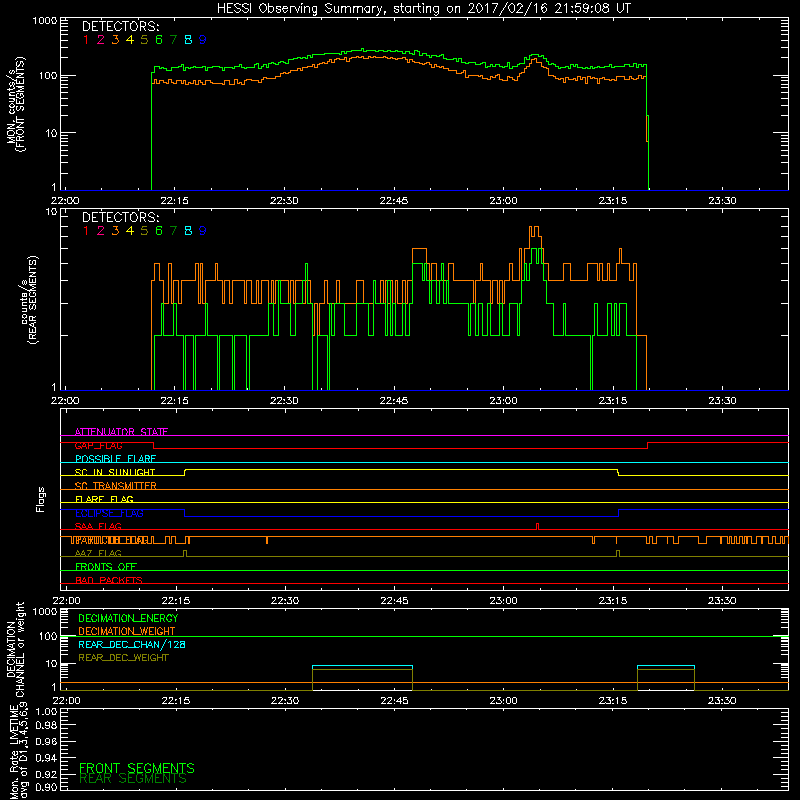
Task: Click the DETECTORS: label in the front segments panel
Action: [120, 26]
